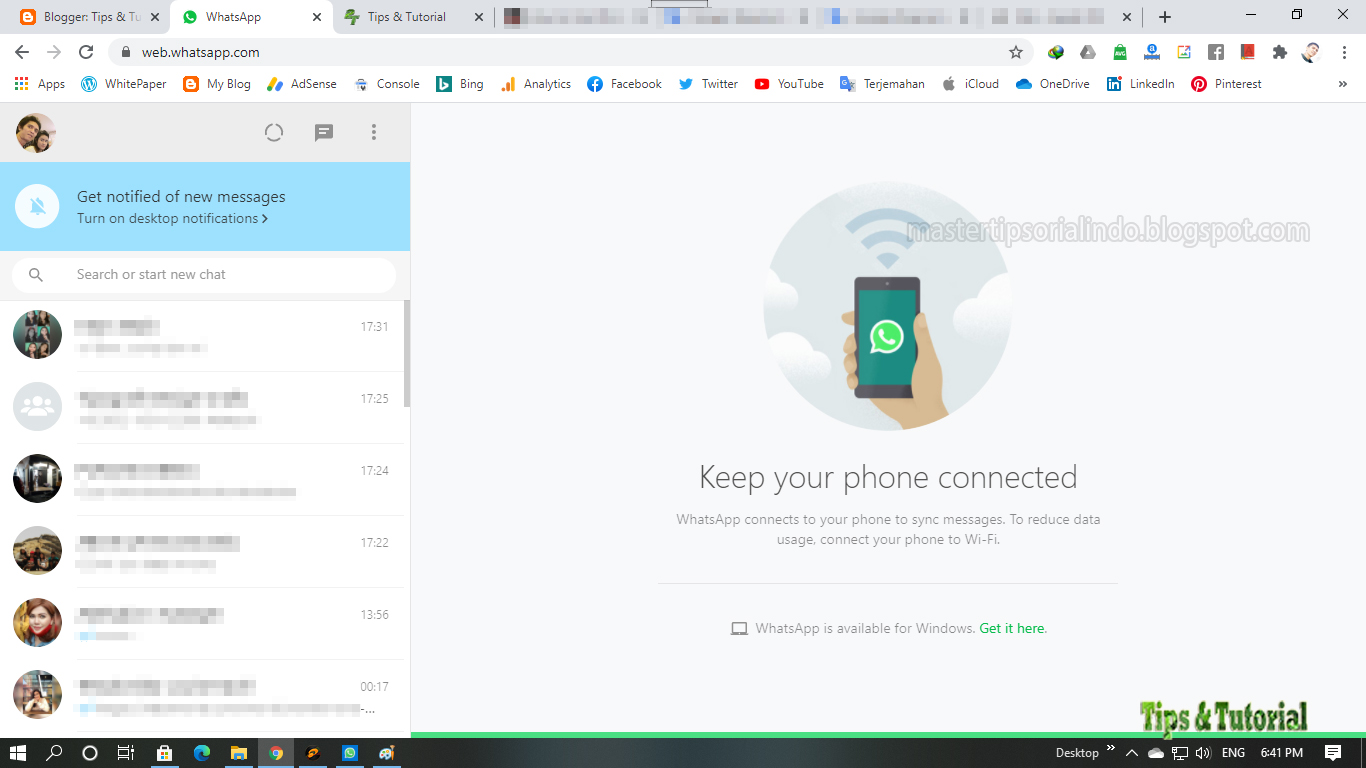
Task: Start a new chat icon
Action: coord(324,132)
